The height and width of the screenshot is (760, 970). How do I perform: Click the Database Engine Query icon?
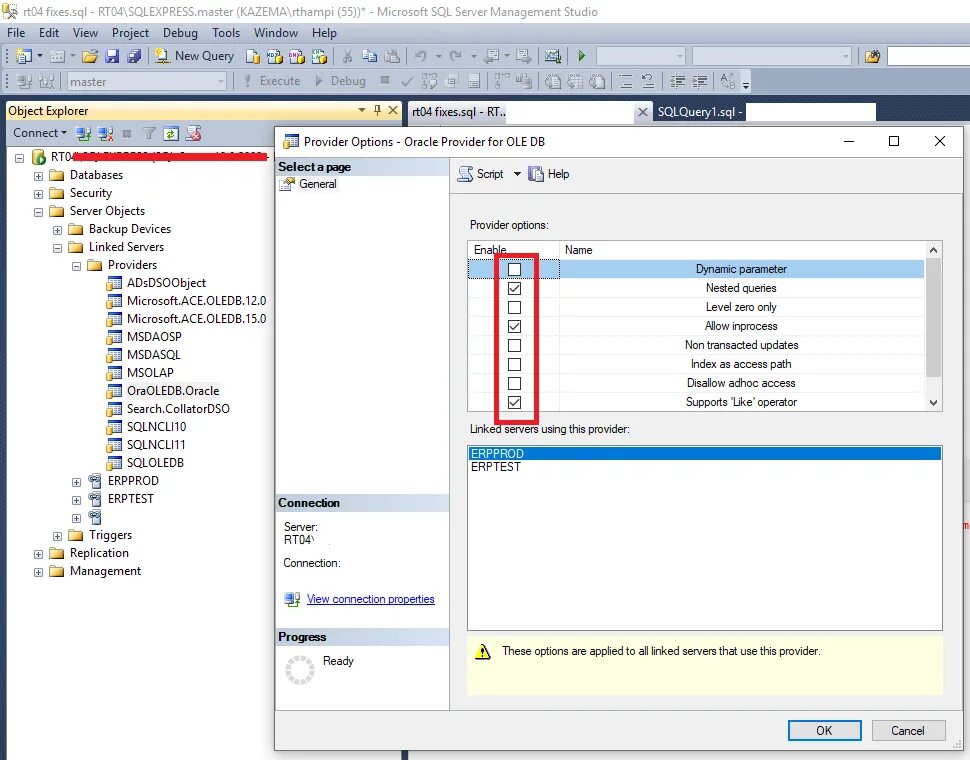pyautogui.click(x=252, y=56)
